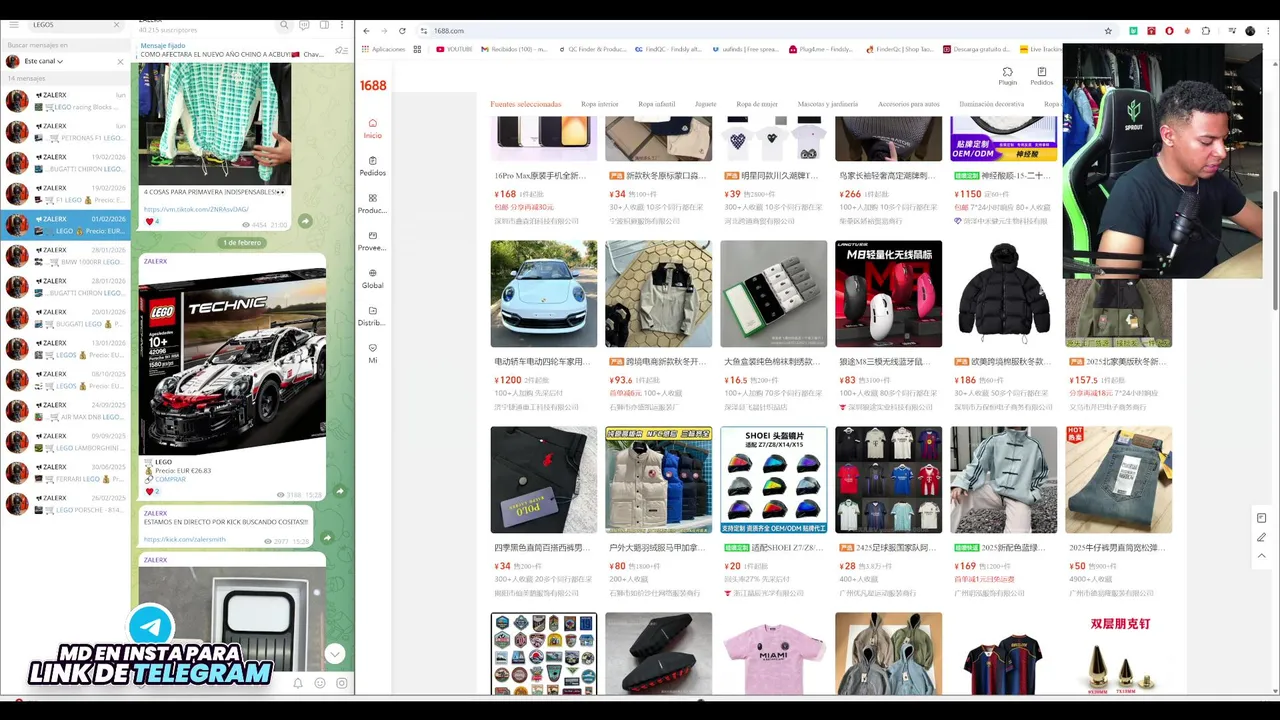Share the 'ESTAMOS EN DIRECTO' post

(326, 538)
